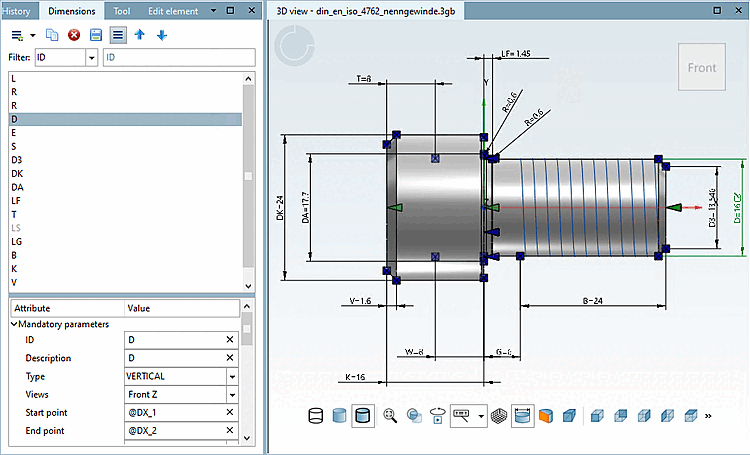
Task: Click the save icon in Dimensions toolbar
Action: click(x=96, y=35)
